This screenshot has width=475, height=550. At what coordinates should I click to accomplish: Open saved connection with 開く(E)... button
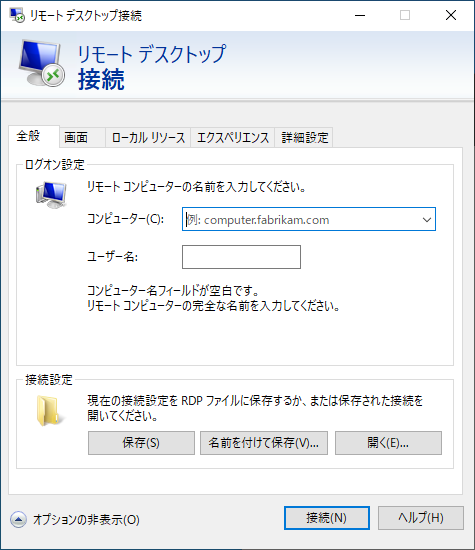click(x=388, y=443)
